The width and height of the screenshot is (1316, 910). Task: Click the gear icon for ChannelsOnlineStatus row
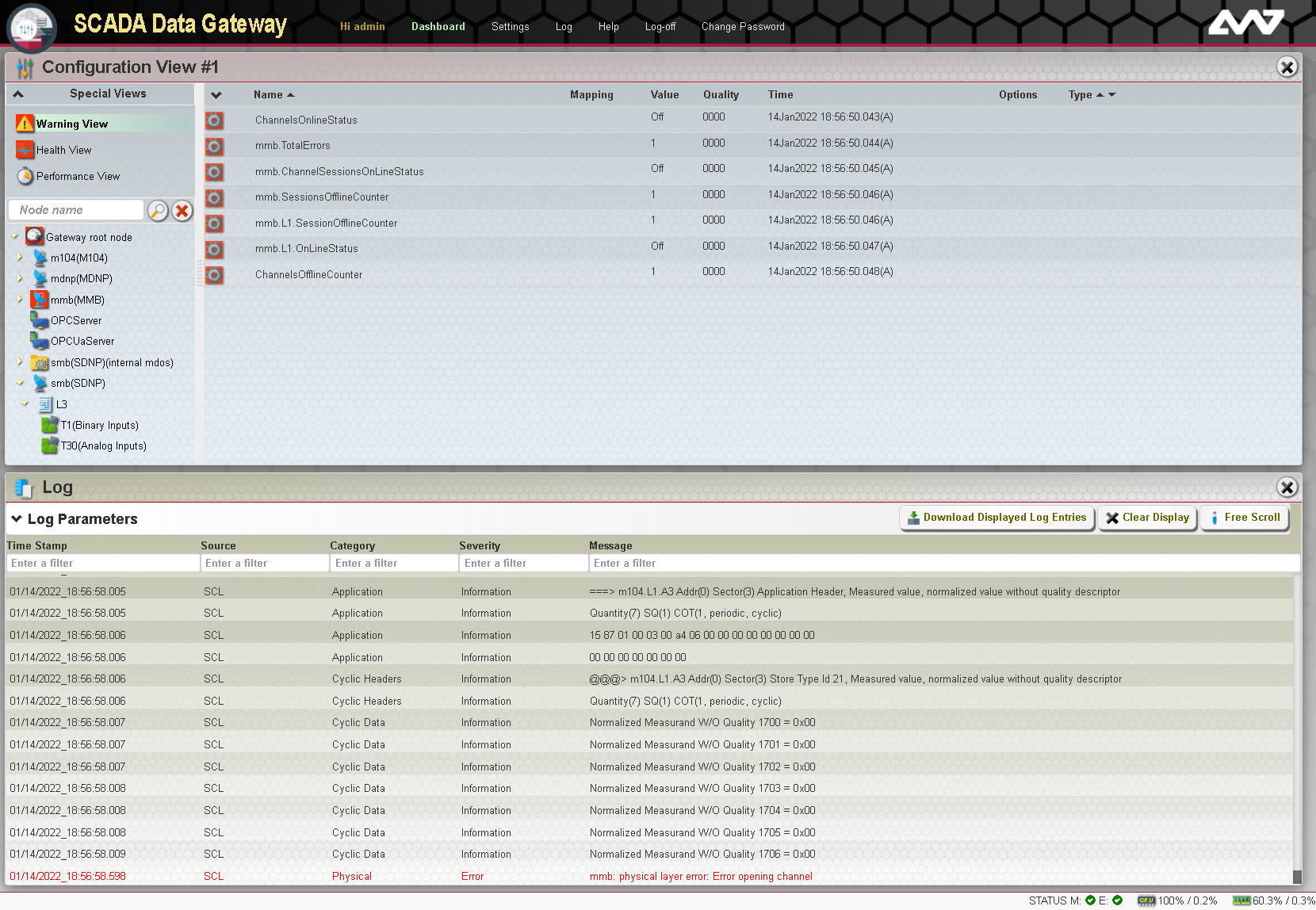[x=214, y=120]
